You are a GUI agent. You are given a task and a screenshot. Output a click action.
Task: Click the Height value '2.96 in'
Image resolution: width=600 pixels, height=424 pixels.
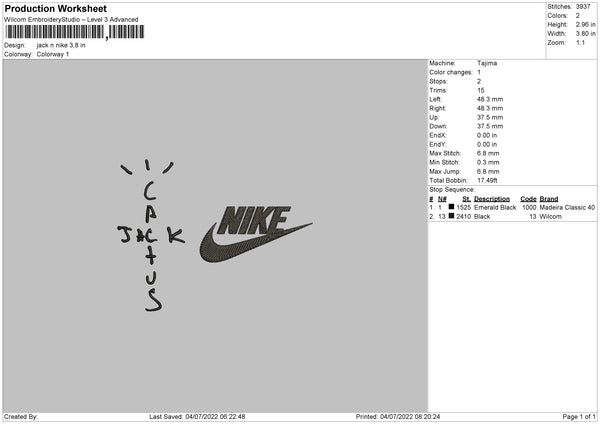[x=585, y=24]
